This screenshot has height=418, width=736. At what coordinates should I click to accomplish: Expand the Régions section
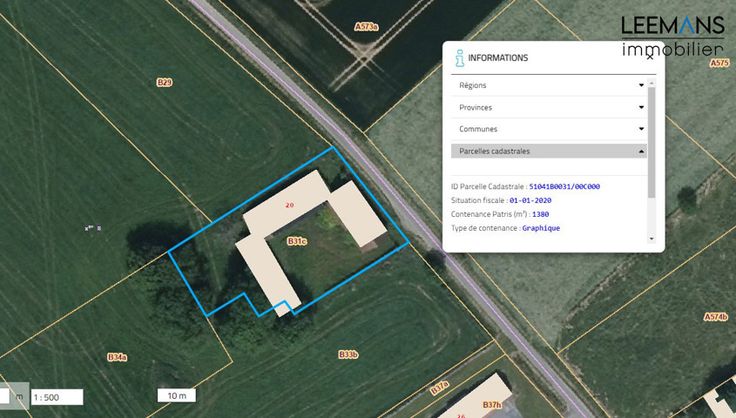(x=548, y=85)
